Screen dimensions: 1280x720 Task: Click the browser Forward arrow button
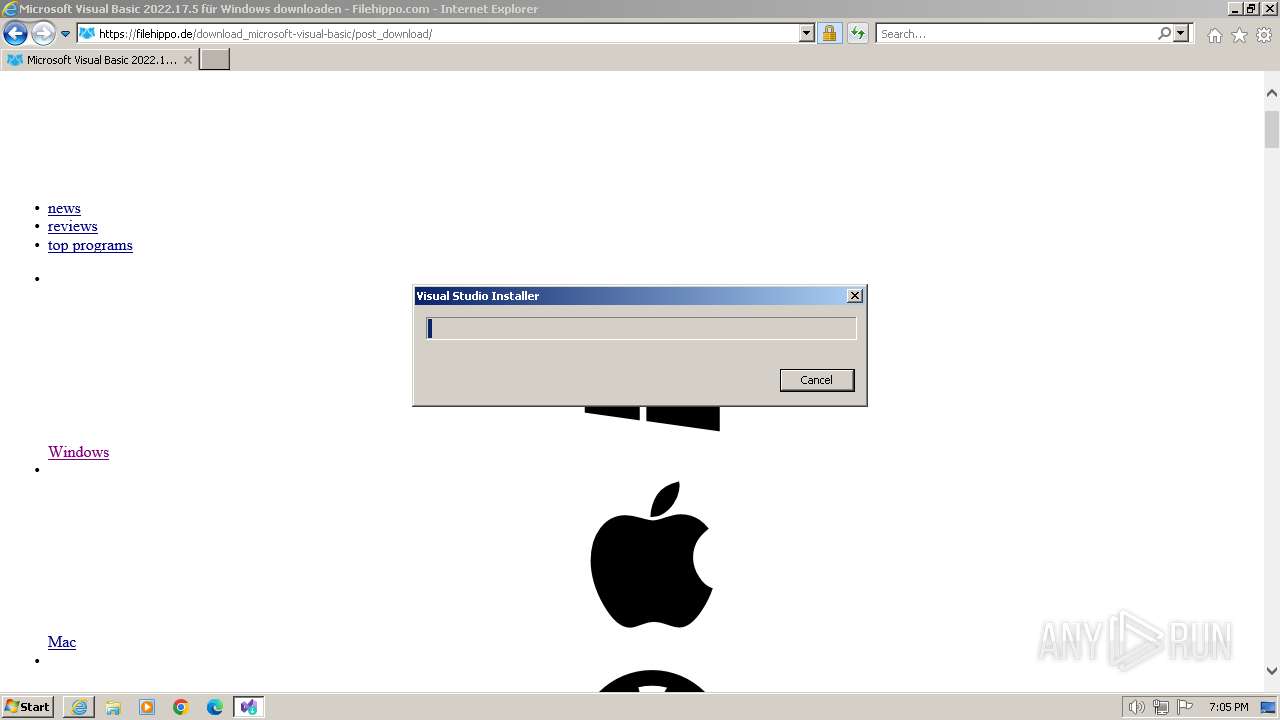pyautogui.click(x=43, y=34)
